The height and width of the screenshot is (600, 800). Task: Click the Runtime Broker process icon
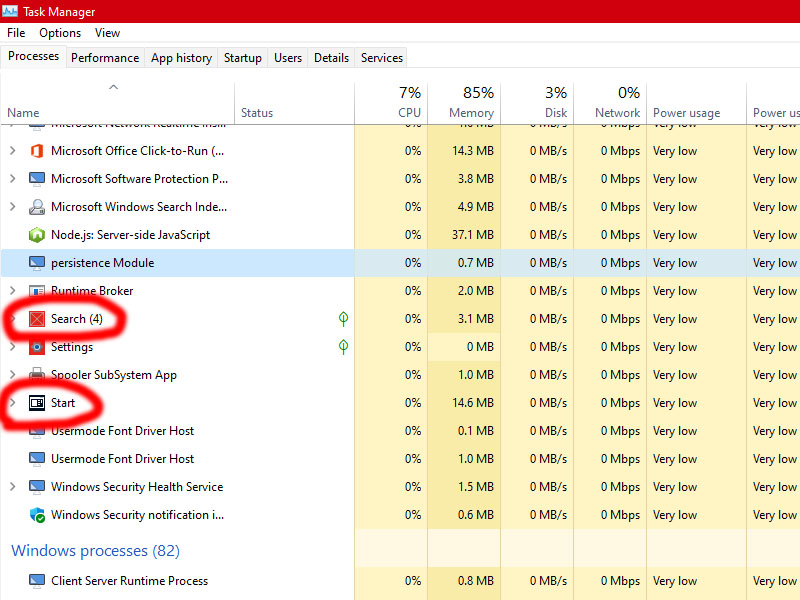tap(37, 291)
